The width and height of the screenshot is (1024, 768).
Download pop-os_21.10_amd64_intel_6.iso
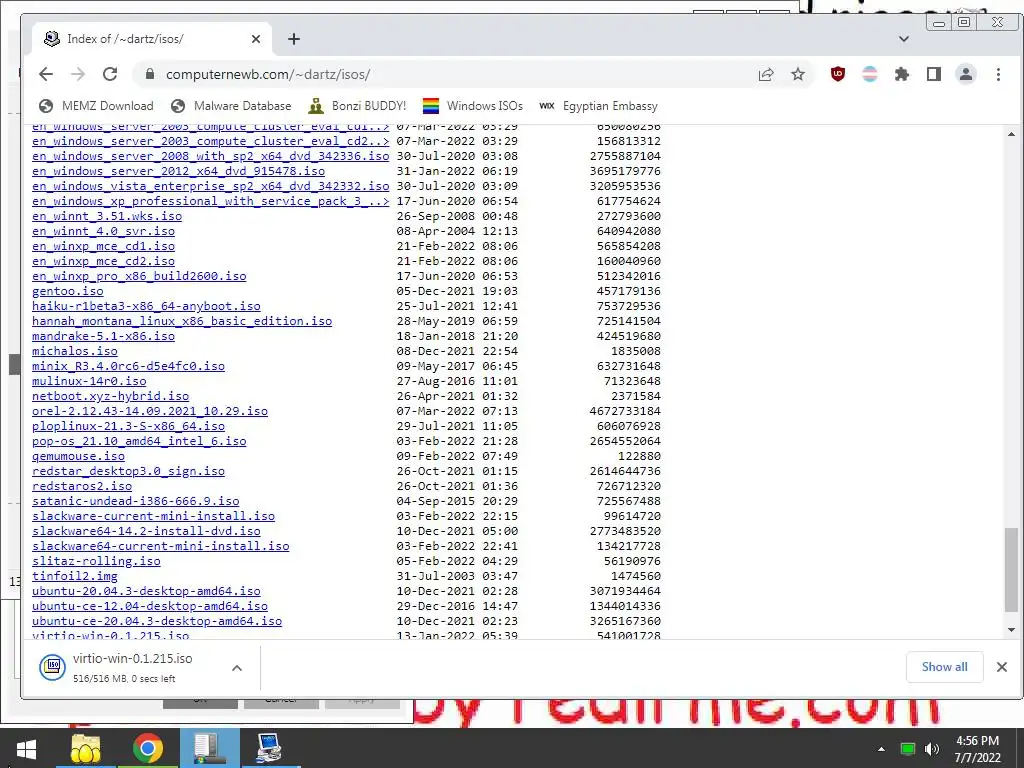click(x=139, y=441)
